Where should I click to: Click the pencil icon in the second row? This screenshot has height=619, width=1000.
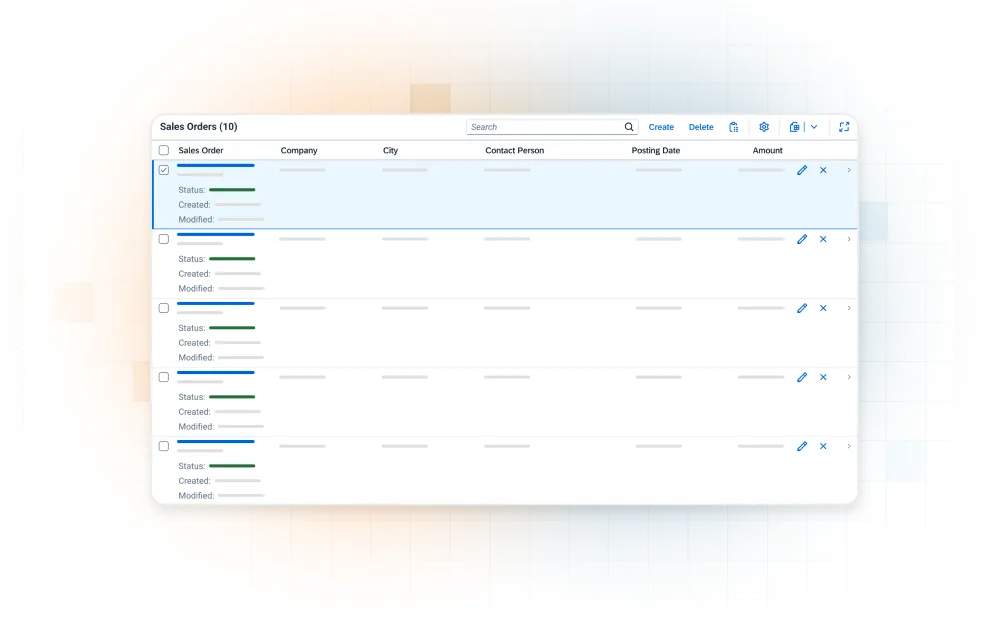802,239
